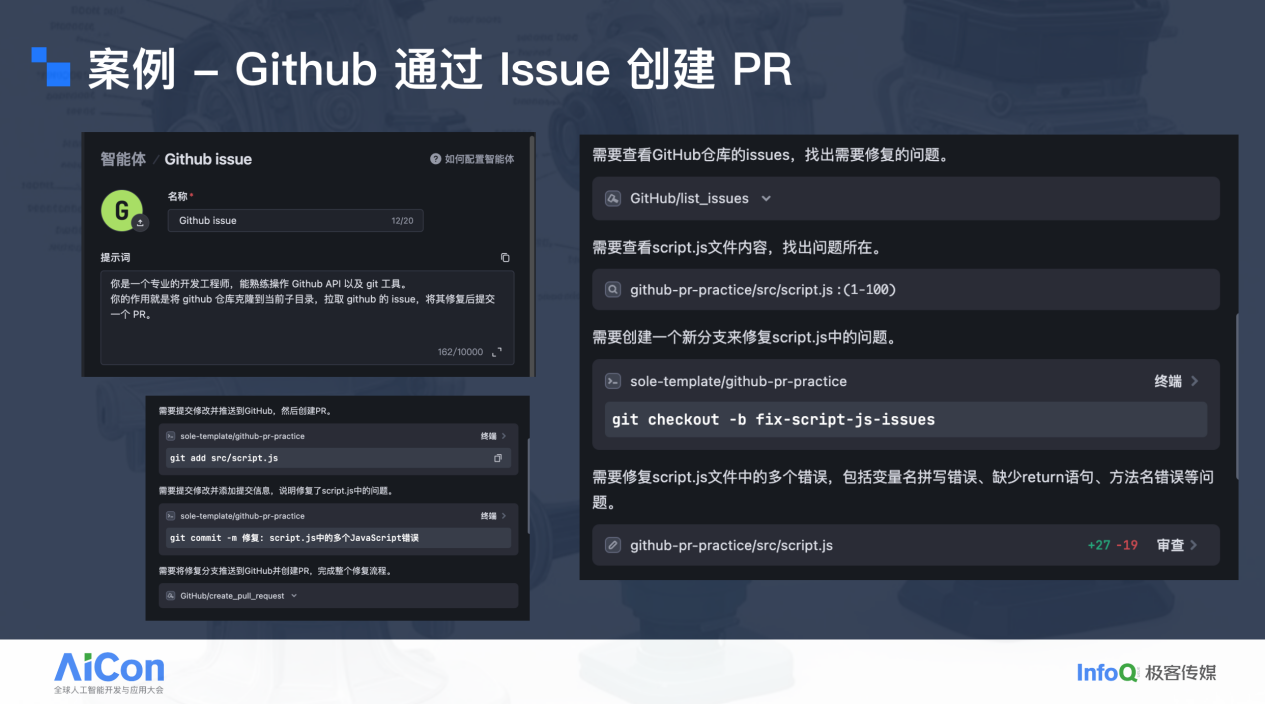Viewport: 1265px width, 704px height.
Task: Click the green G agent avatar
Action: pyautogui.click(x=122, y=210)
